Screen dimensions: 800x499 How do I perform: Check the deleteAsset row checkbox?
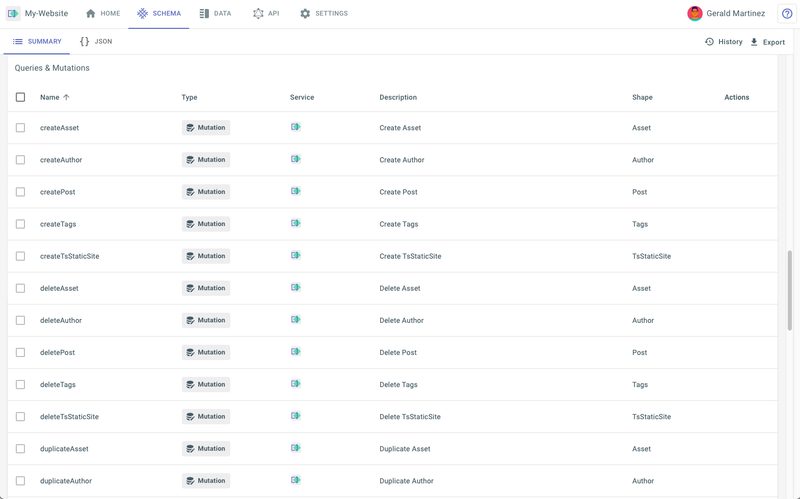click(20, 288)
